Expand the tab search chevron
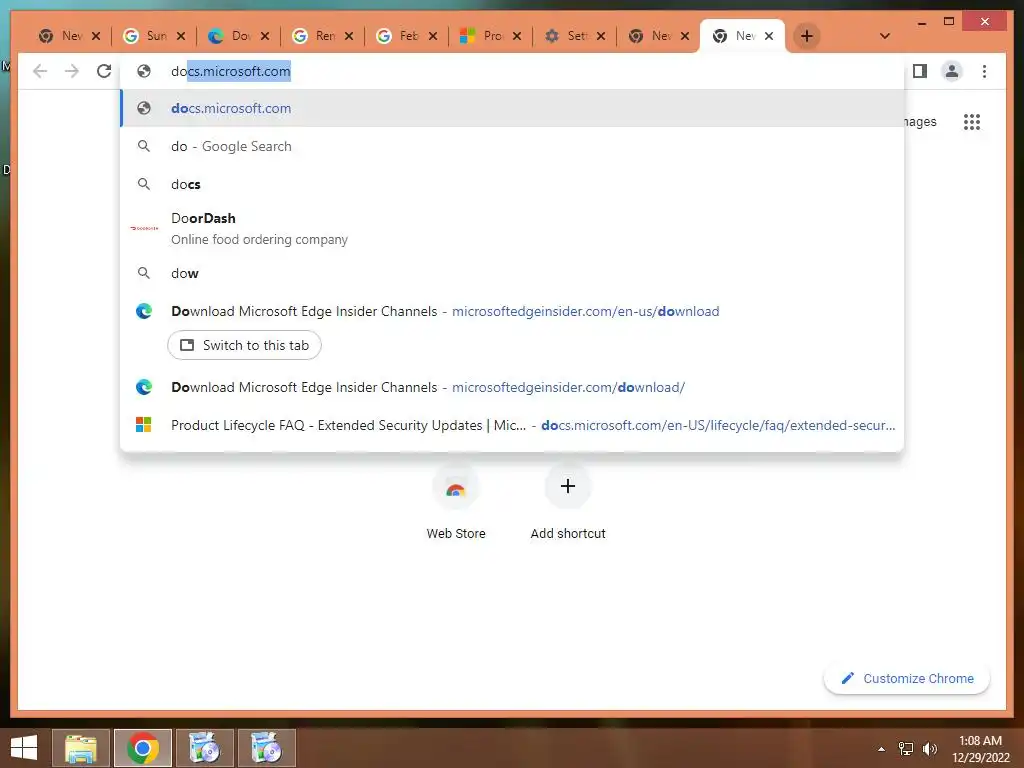 884,36
